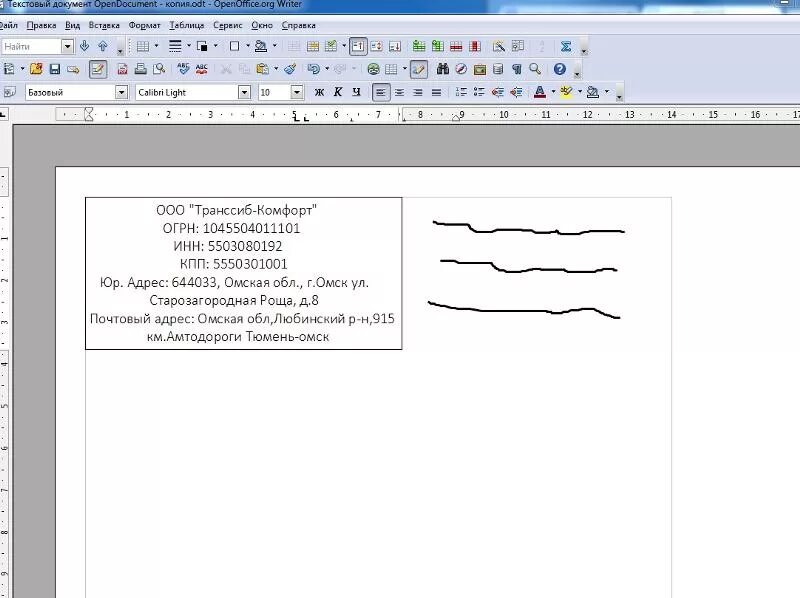Toggle italic (К)

click(338, 92)
